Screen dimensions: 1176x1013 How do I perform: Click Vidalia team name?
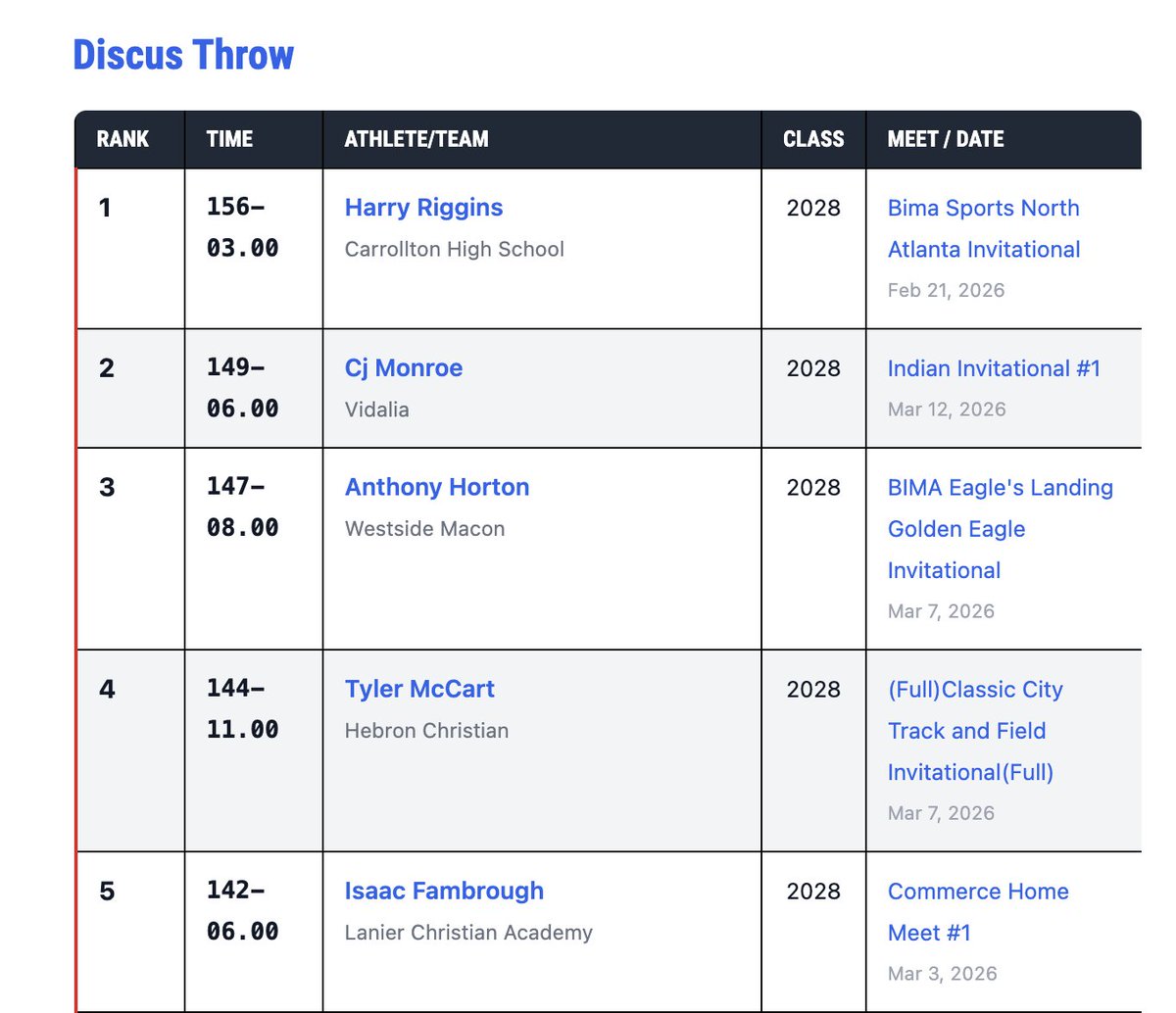pyautogui.click(x=377, y=410)
